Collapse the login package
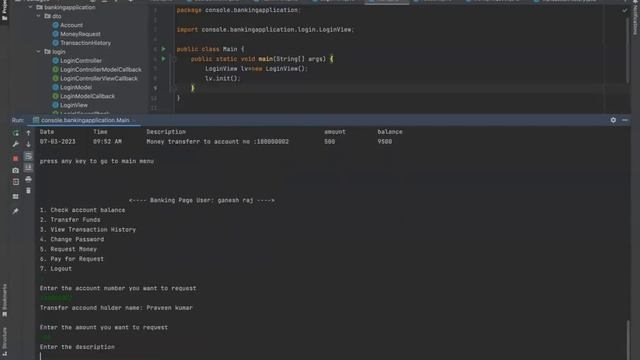 [39, 52]
